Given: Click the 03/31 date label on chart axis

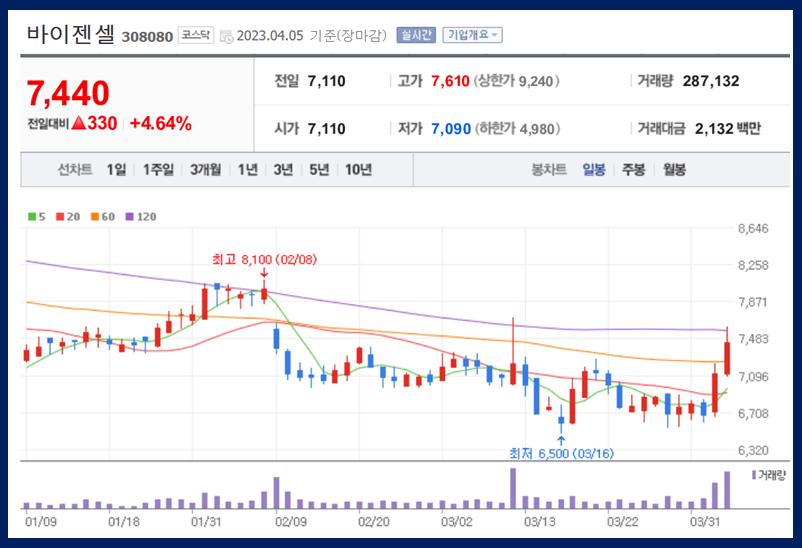Looking at the screenshot, I should (x=704, y=522).
